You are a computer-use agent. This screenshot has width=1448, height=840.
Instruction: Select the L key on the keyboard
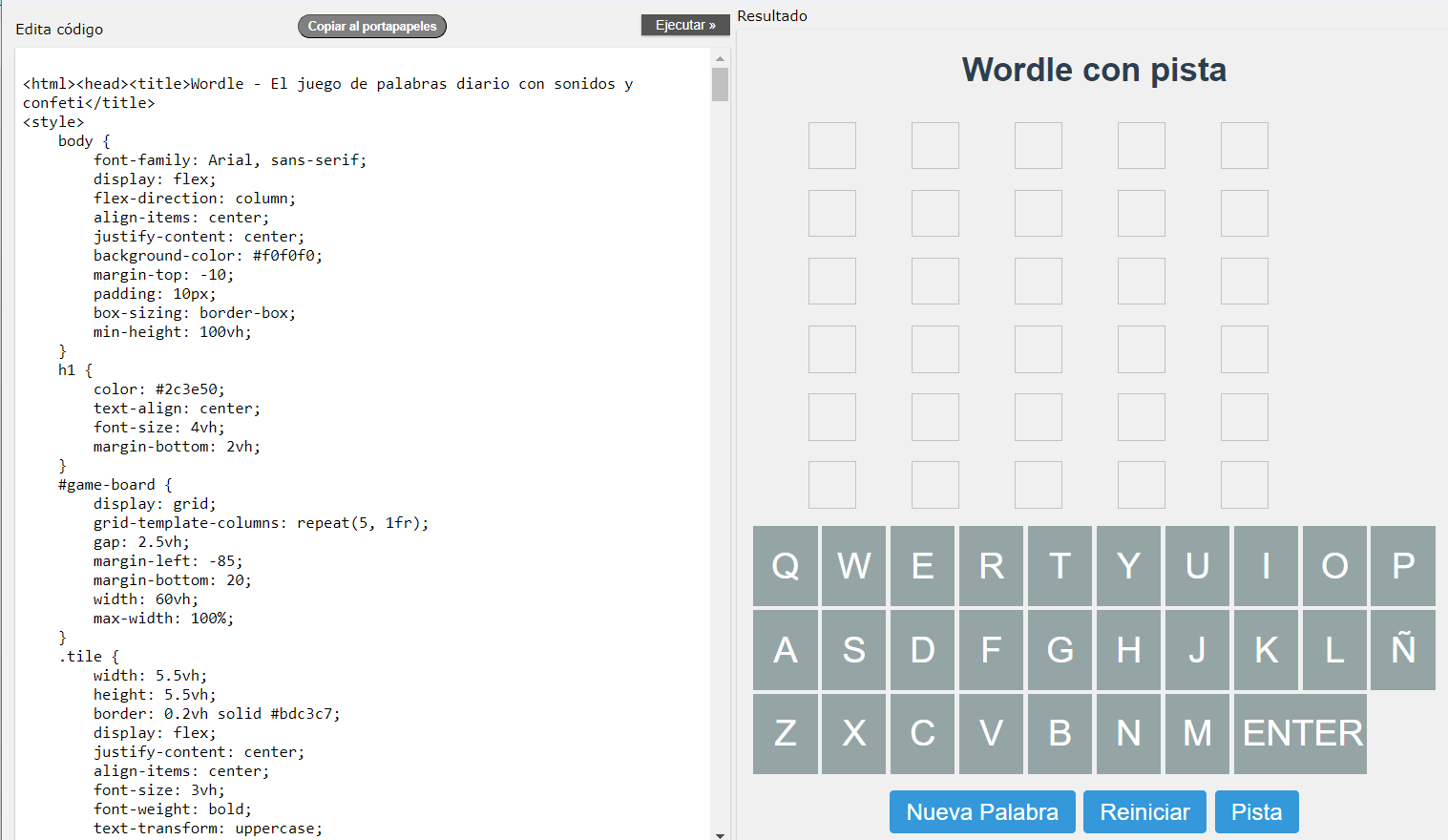[x=1335, y=650]
